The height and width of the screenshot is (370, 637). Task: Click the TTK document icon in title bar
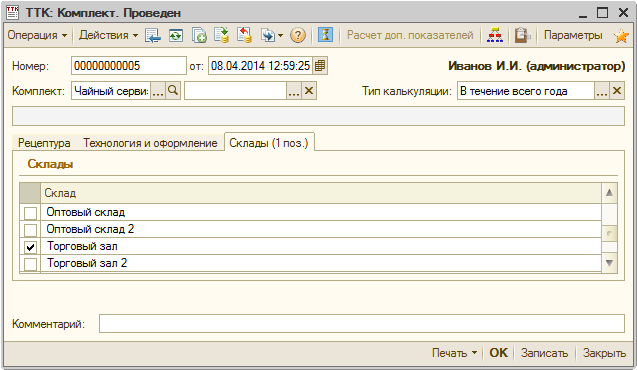coord(13,13)
